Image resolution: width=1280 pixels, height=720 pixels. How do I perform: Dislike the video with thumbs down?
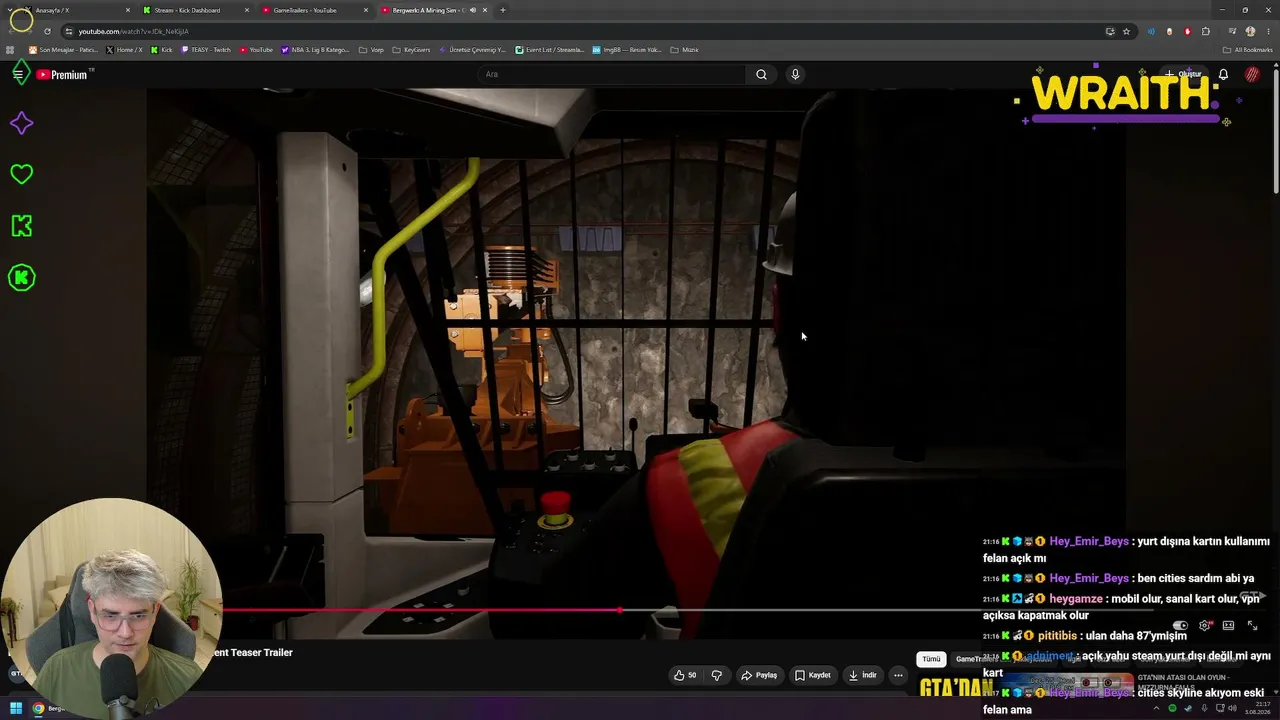tap(716, 675)
